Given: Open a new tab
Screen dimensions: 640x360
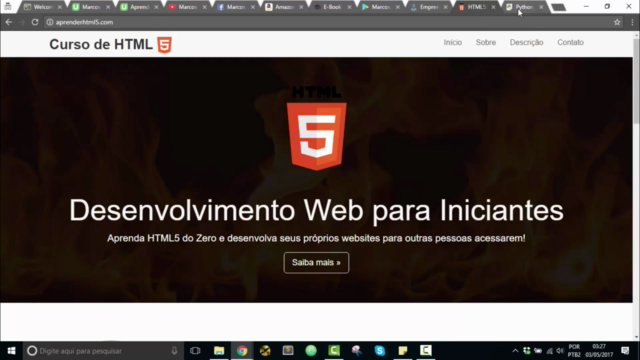Looking at the screenshot, I should pyautogui.click(x=558, y=7).
